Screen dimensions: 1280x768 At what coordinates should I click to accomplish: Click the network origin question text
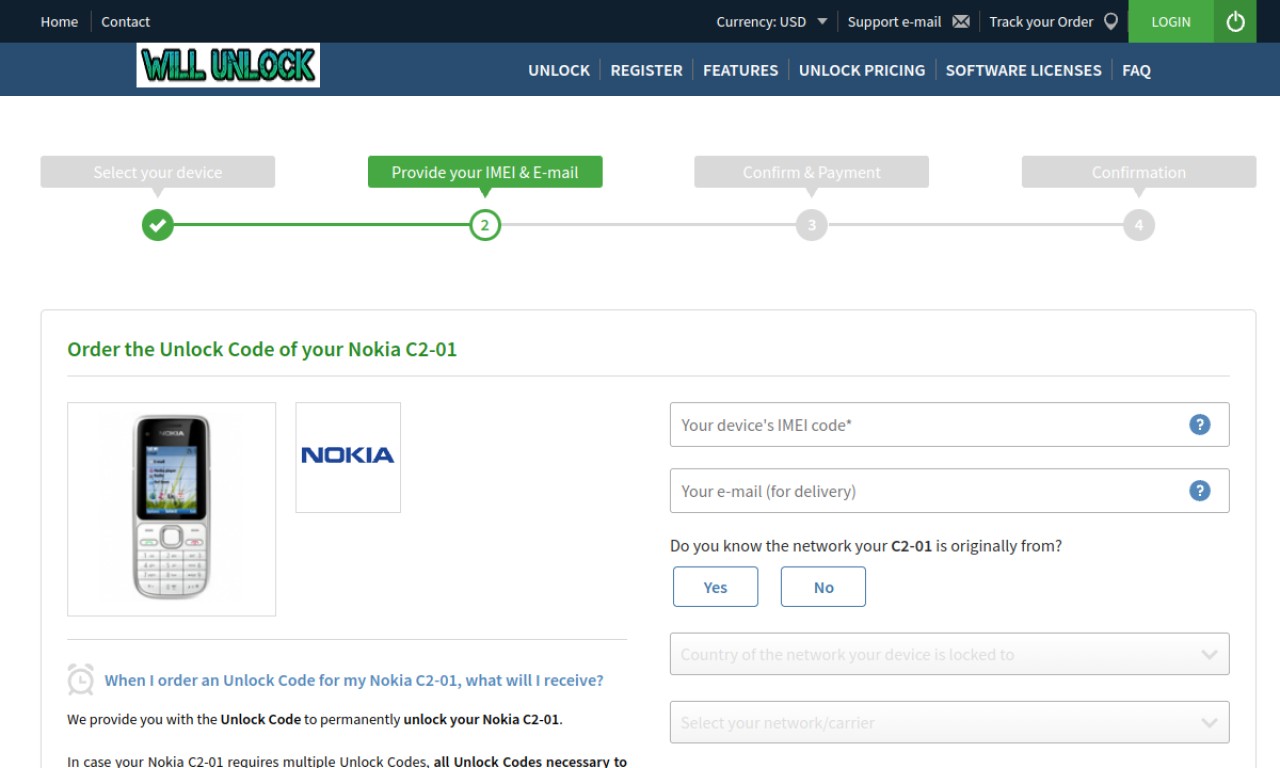(866, 546)
